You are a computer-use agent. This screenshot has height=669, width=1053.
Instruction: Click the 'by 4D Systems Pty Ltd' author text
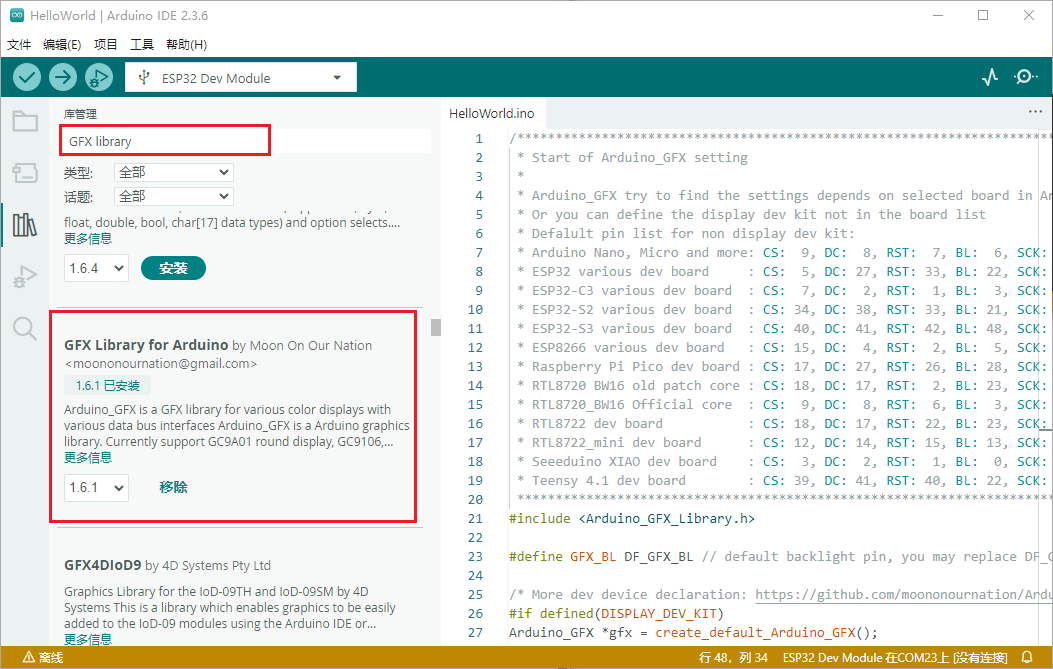click(208, 566)
